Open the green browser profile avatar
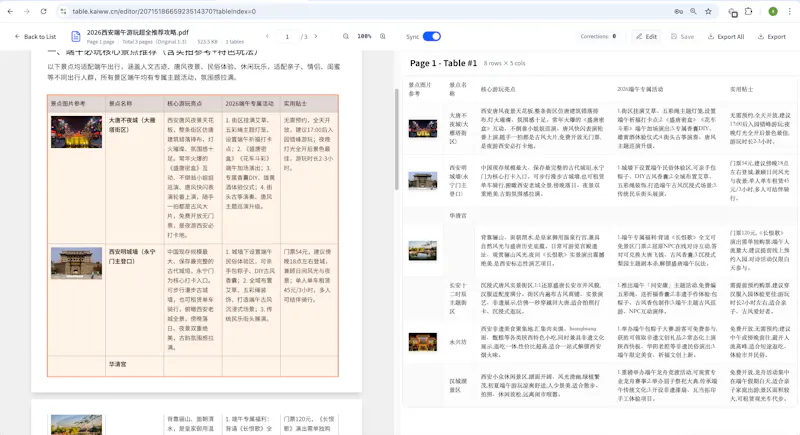Image resolution: width=800 pixels, height=435 pixels. tap(773, 11)
